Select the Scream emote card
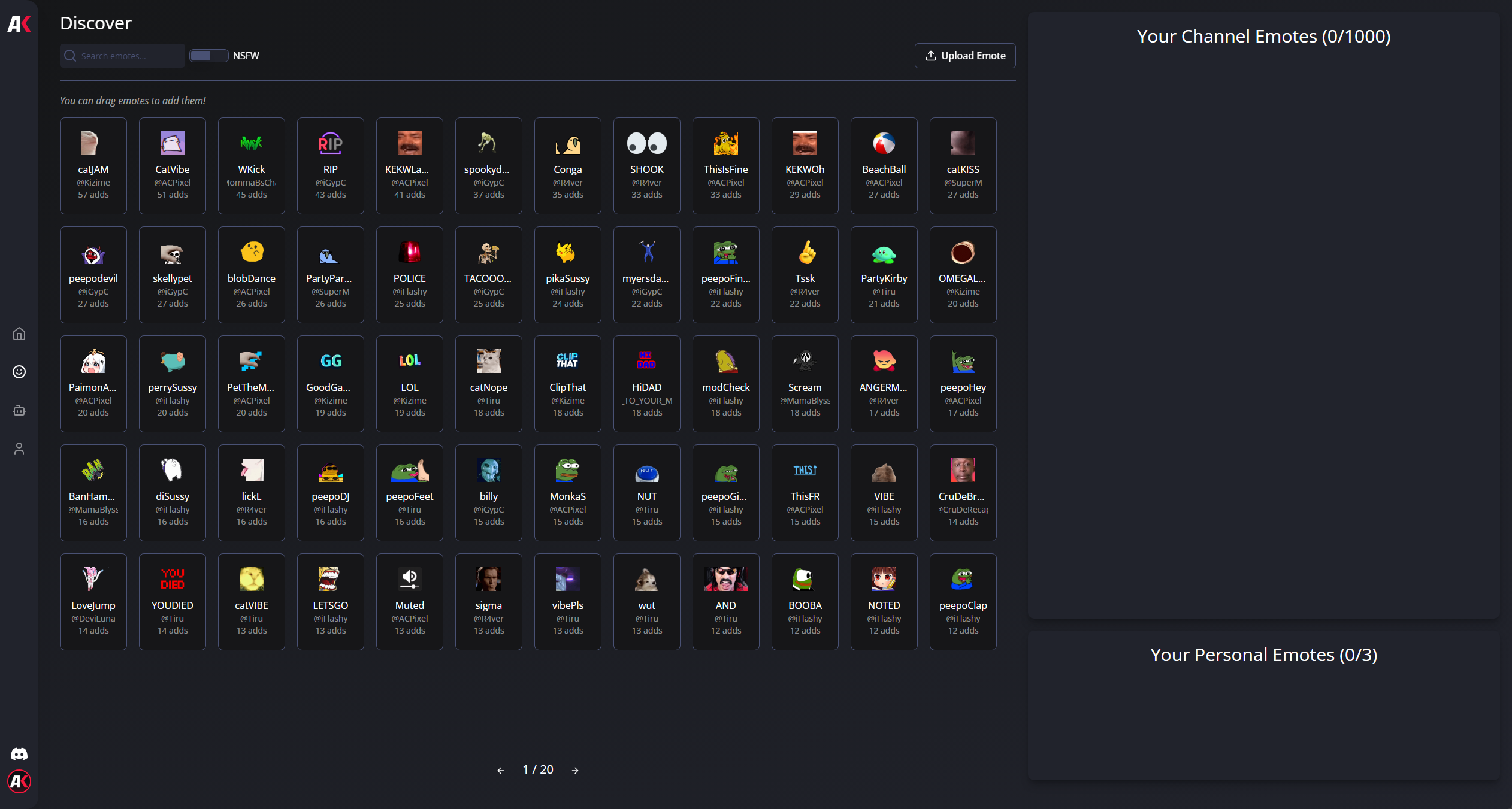 point(805,384)
